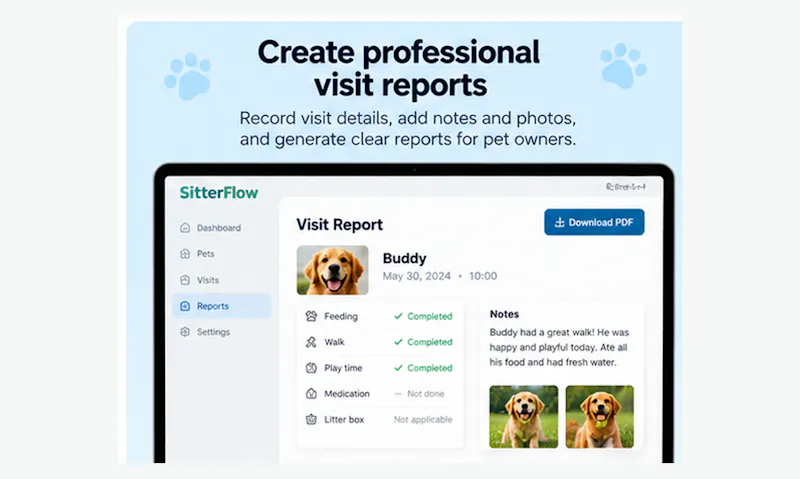This screenshot has width=800, height=479.
Task: Open Buddy's profile photo
Action: [333, 270]
